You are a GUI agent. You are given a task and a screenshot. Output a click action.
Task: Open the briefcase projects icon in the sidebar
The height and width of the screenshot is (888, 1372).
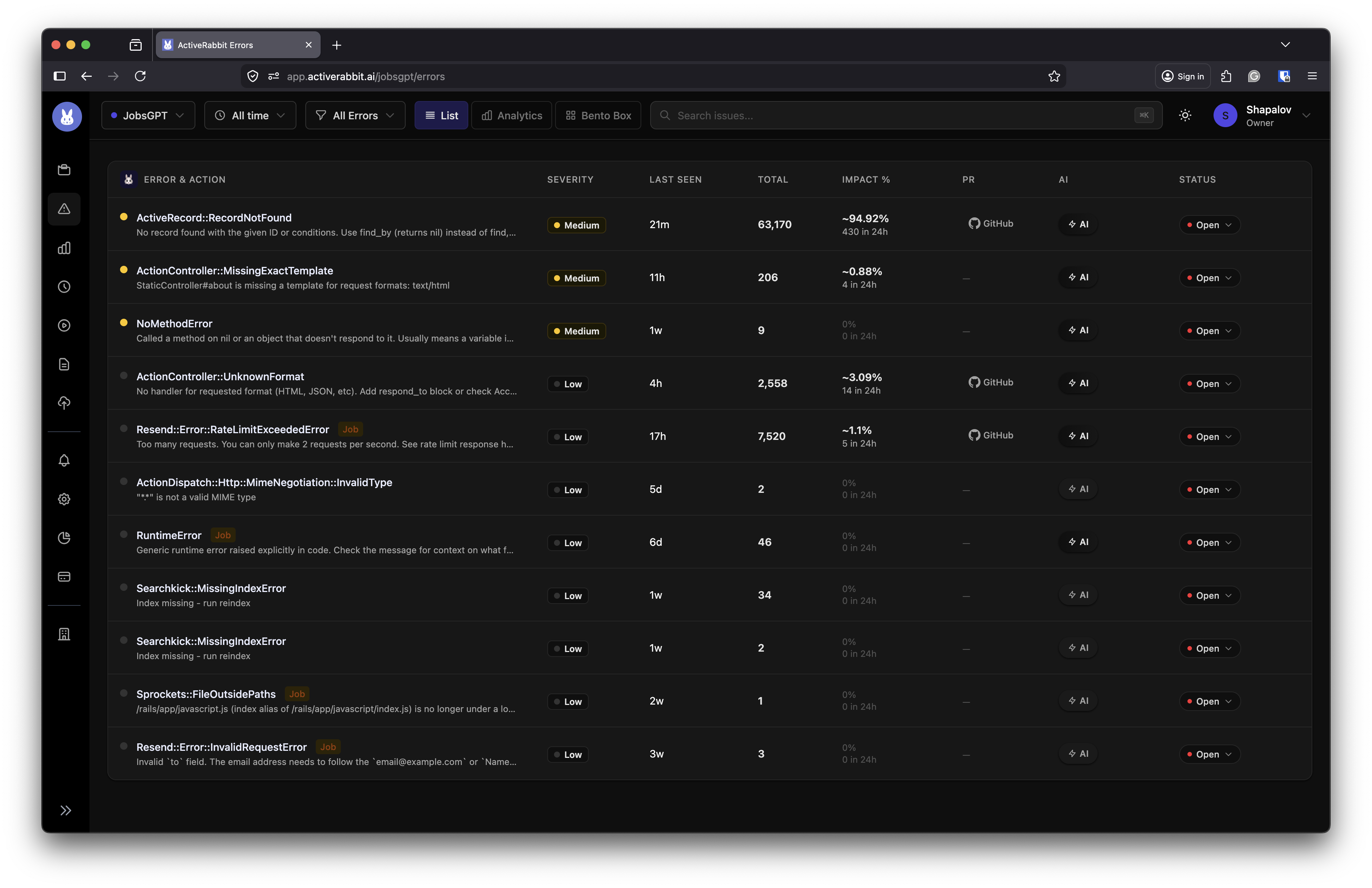point(64,170)
